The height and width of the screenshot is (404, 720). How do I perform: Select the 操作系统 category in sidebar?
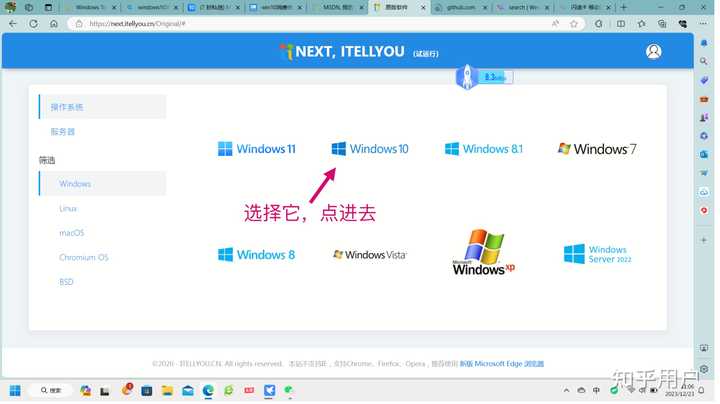(x=102, y=107)
